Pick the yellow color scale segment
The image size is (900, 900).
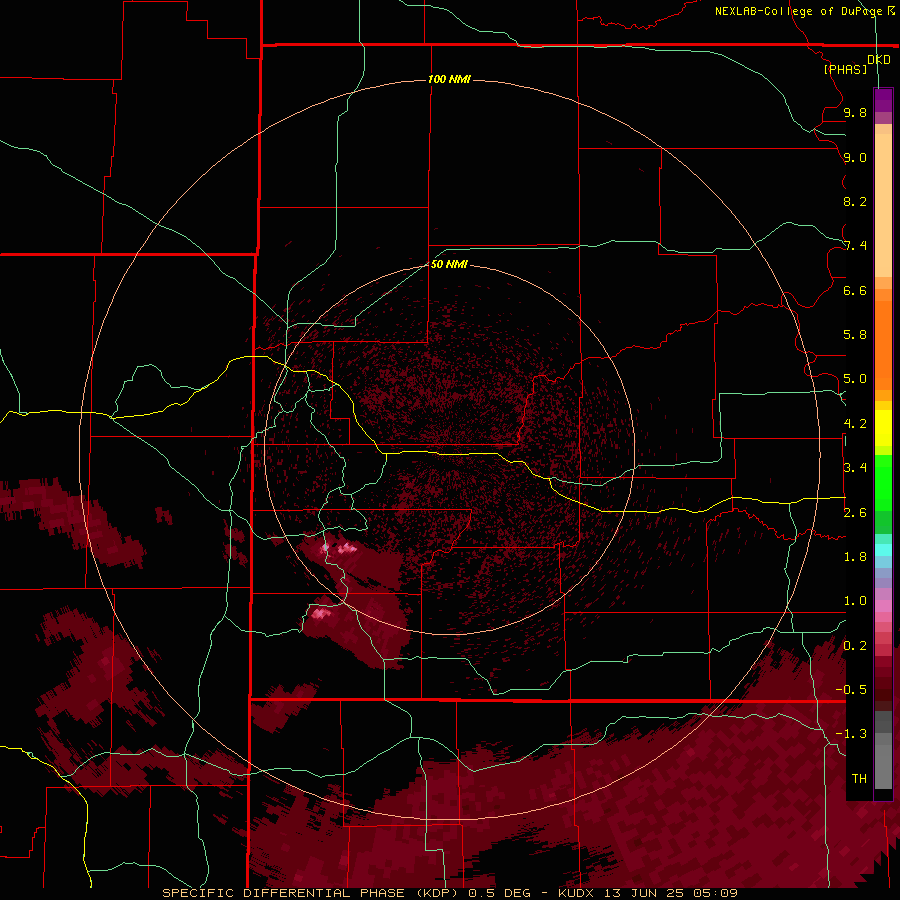(x=883, y=428)
